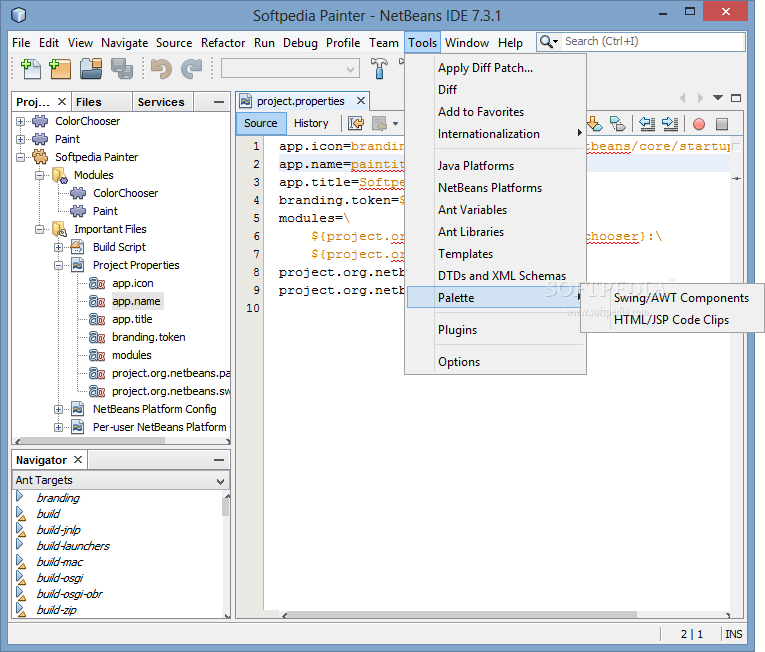765x652 pixels.
Task: Expand the Paint project node
Action: pyautogui.click(x=20, y=139)
